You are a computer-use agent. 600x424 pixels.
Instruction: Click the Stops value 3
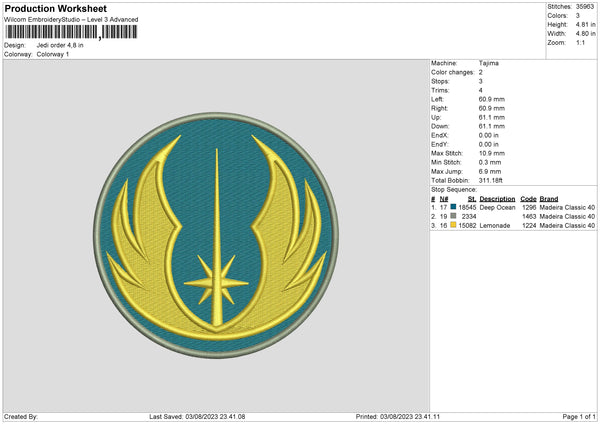click(481, 81)
